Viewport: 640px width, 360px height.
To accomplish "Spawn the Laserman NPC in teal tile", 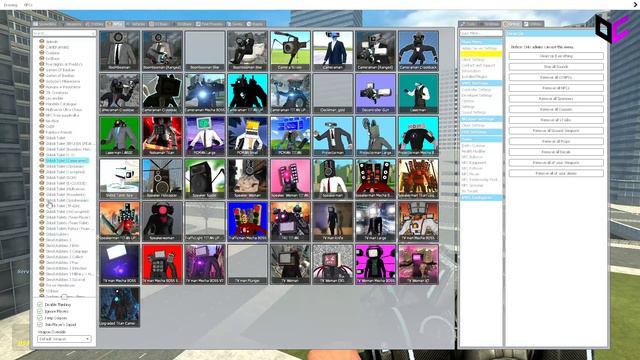I will point(418,93).
